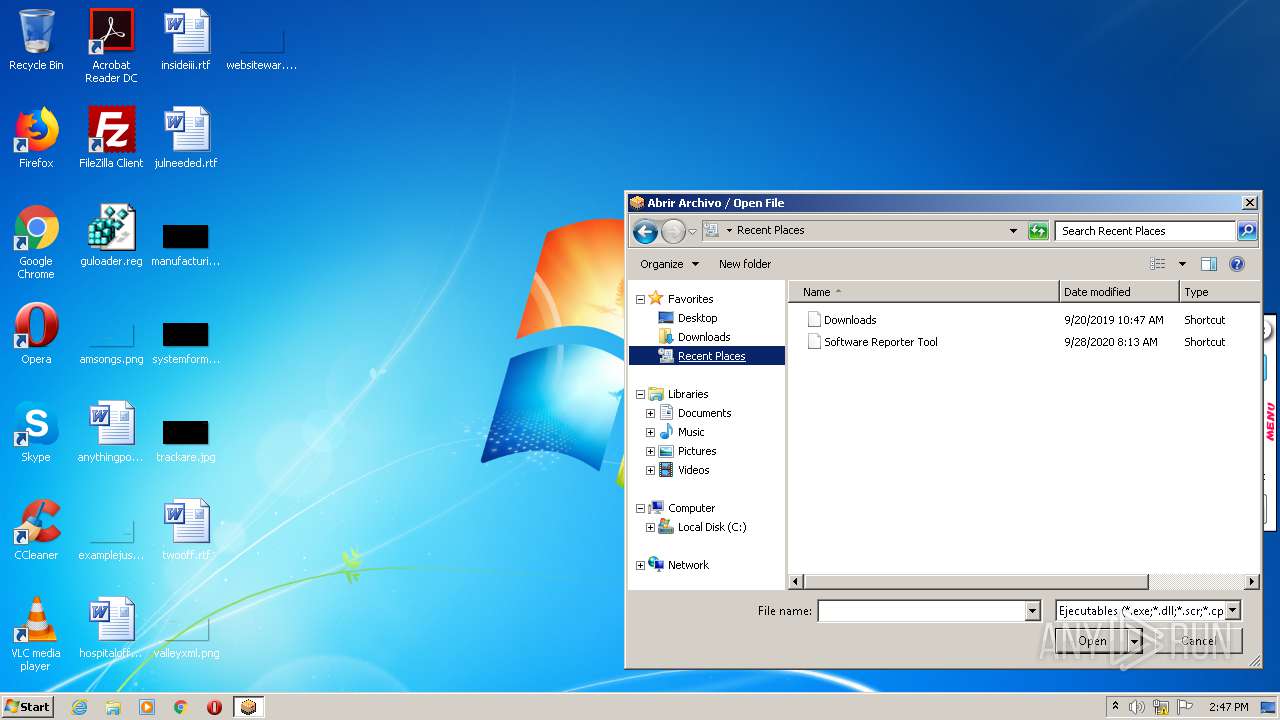Select the insideiii.rtf file icon
The height and width of the screenshot is (720, 1280).
[186, 40]
